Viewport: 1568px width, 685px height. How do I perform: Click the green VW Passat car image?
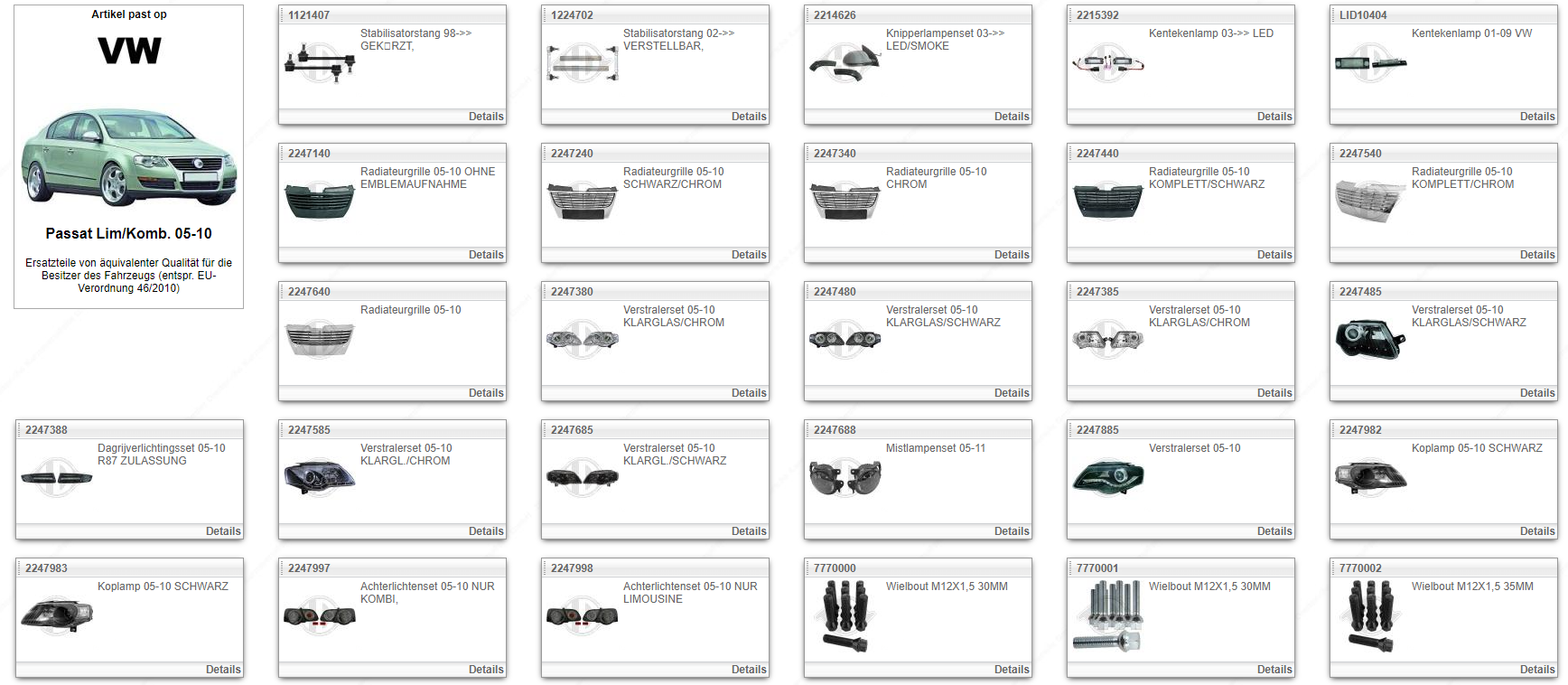click(129, 157)
